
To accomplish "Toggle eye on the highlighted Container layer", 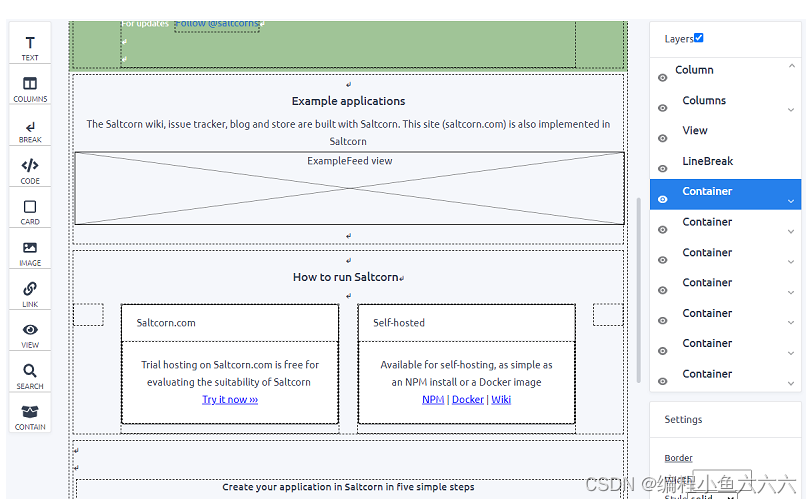I will point(662,199).
